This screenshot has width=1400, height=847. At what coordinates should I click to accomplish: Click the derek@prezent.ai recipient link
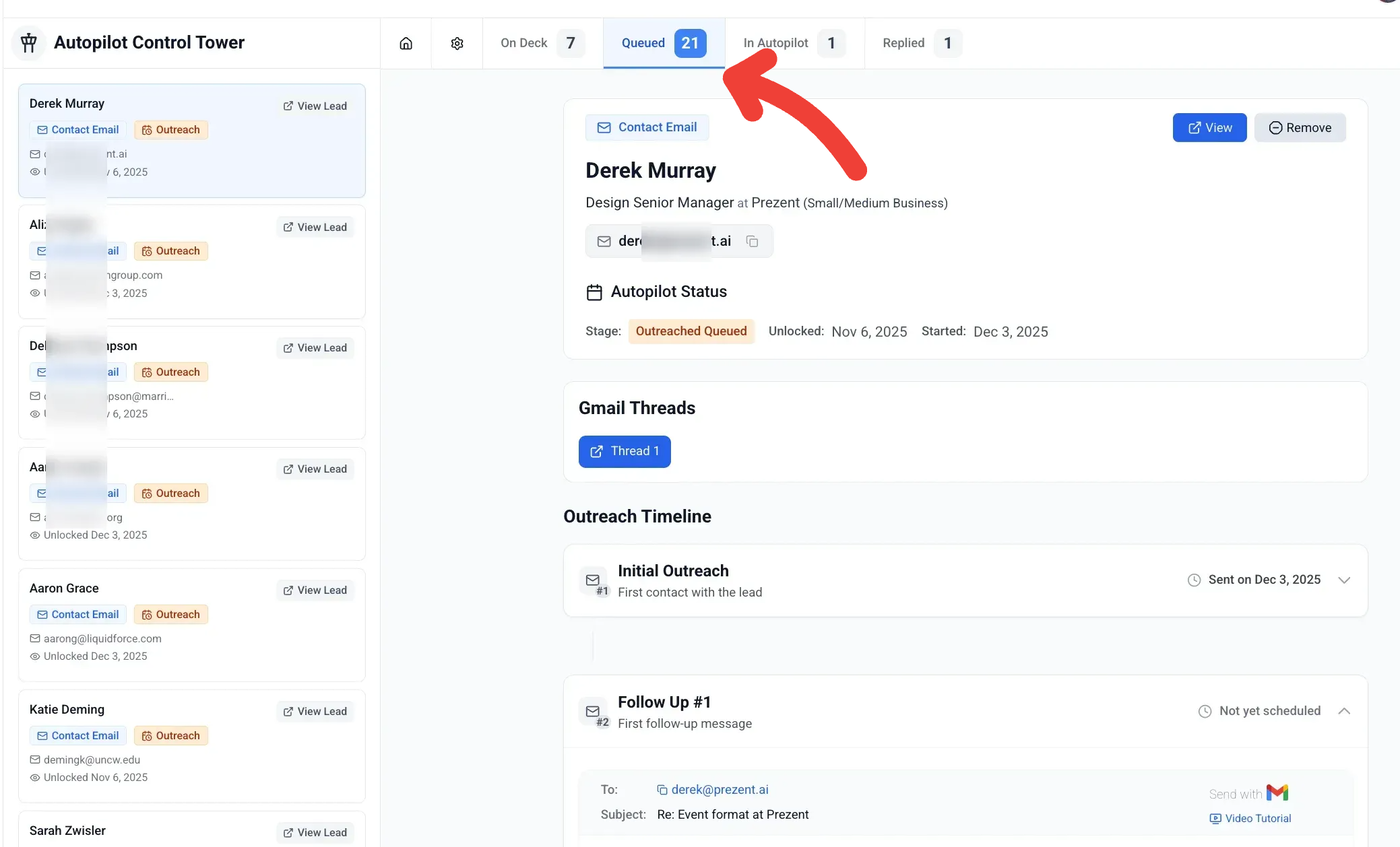[x=720, y=790]
